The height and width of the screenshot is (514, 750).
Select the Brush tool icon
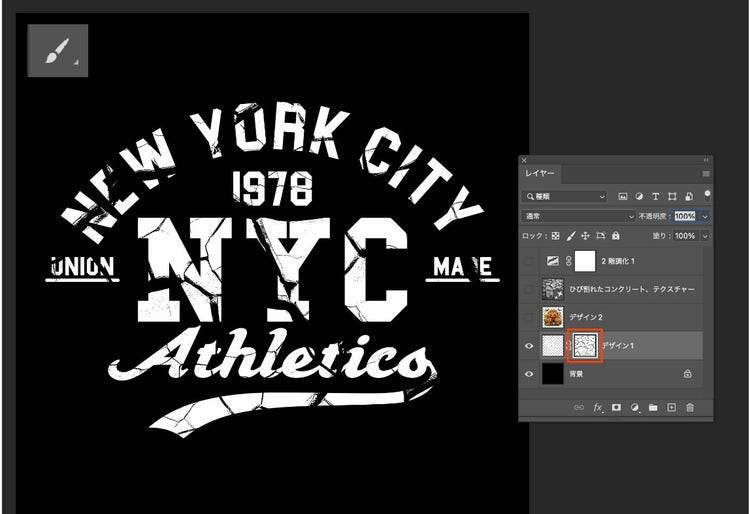pos(57,51)
